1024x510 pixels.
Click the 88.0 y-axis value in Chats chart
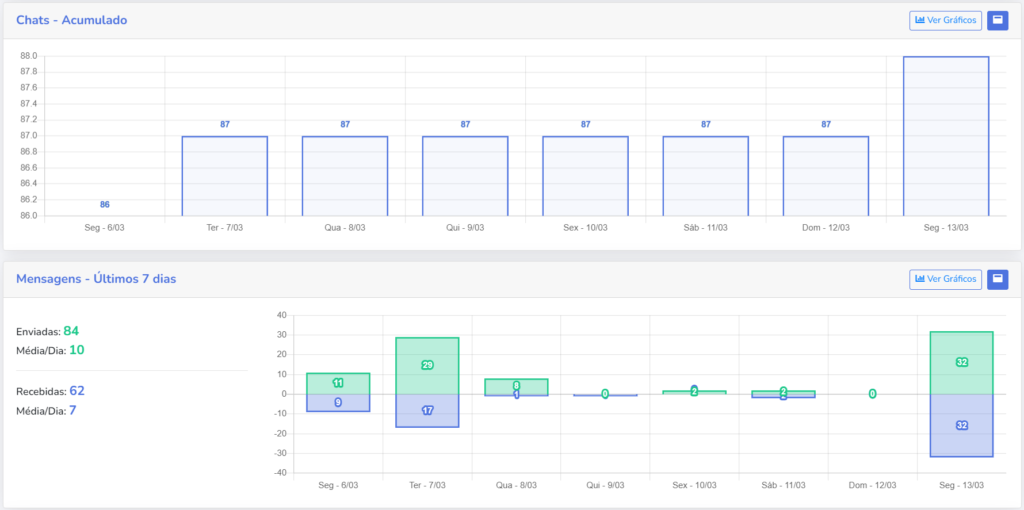tap(29, 56)
